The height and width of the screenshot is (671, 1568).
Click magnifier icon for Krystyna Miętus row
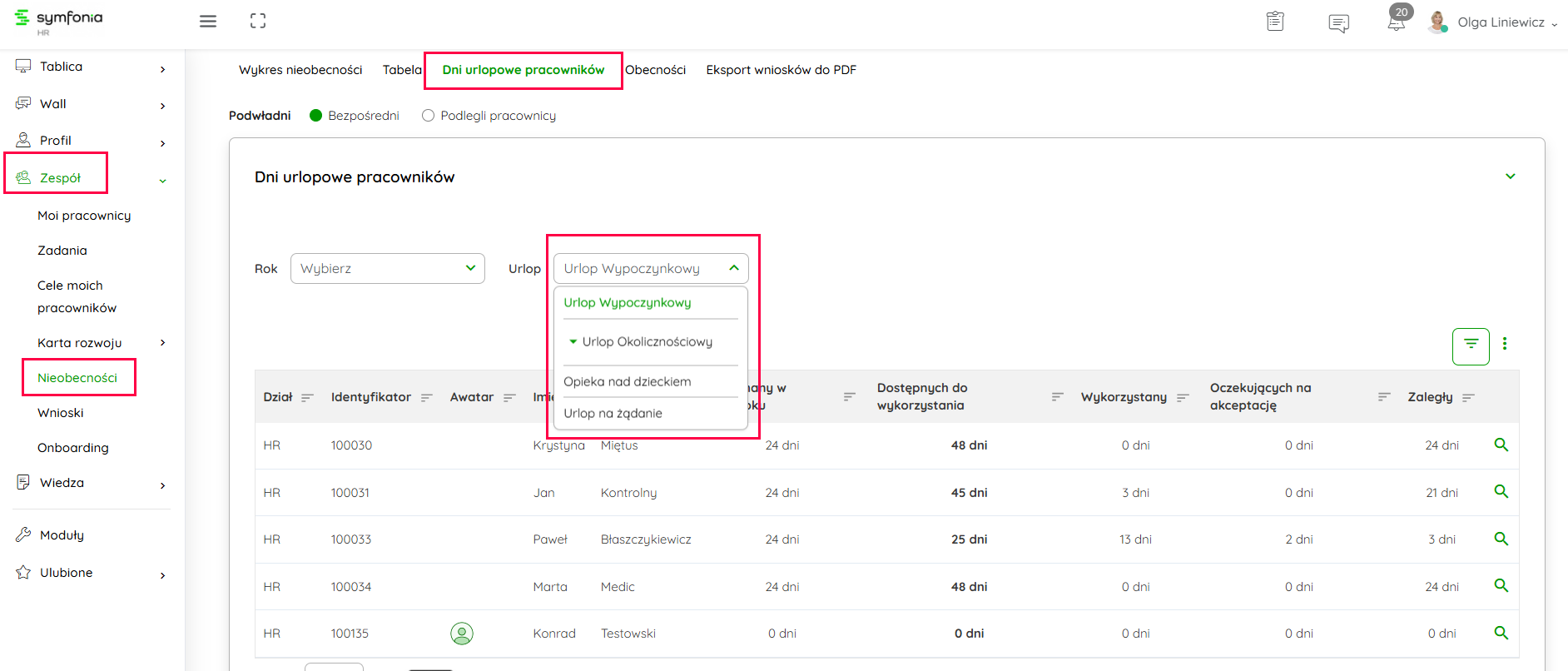[x=1501, y=445]
